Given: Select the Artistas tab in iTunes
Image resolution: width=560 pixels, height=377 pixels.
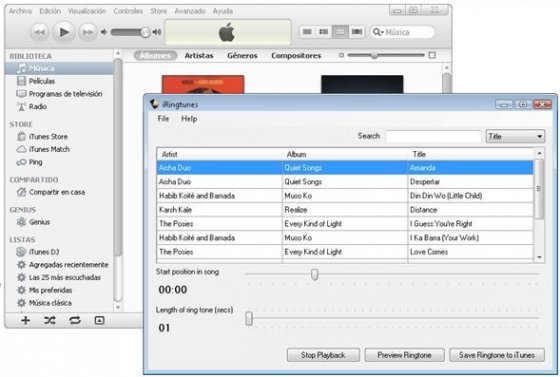Looking at the screenshot, I should click(199, 55).
